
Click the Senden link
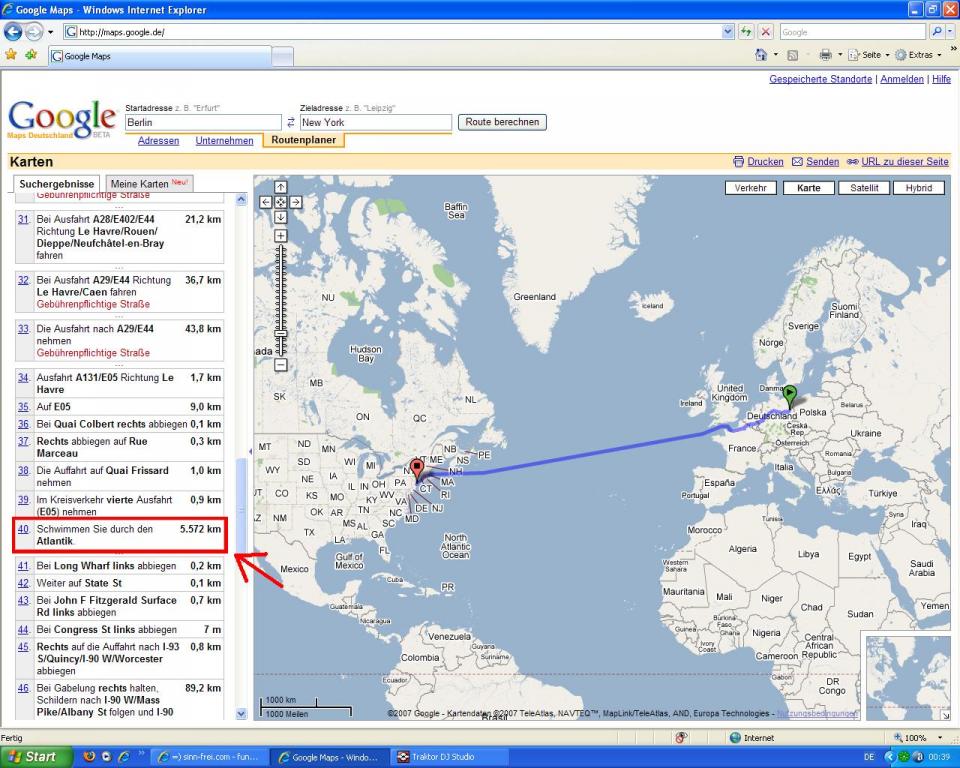822,162
